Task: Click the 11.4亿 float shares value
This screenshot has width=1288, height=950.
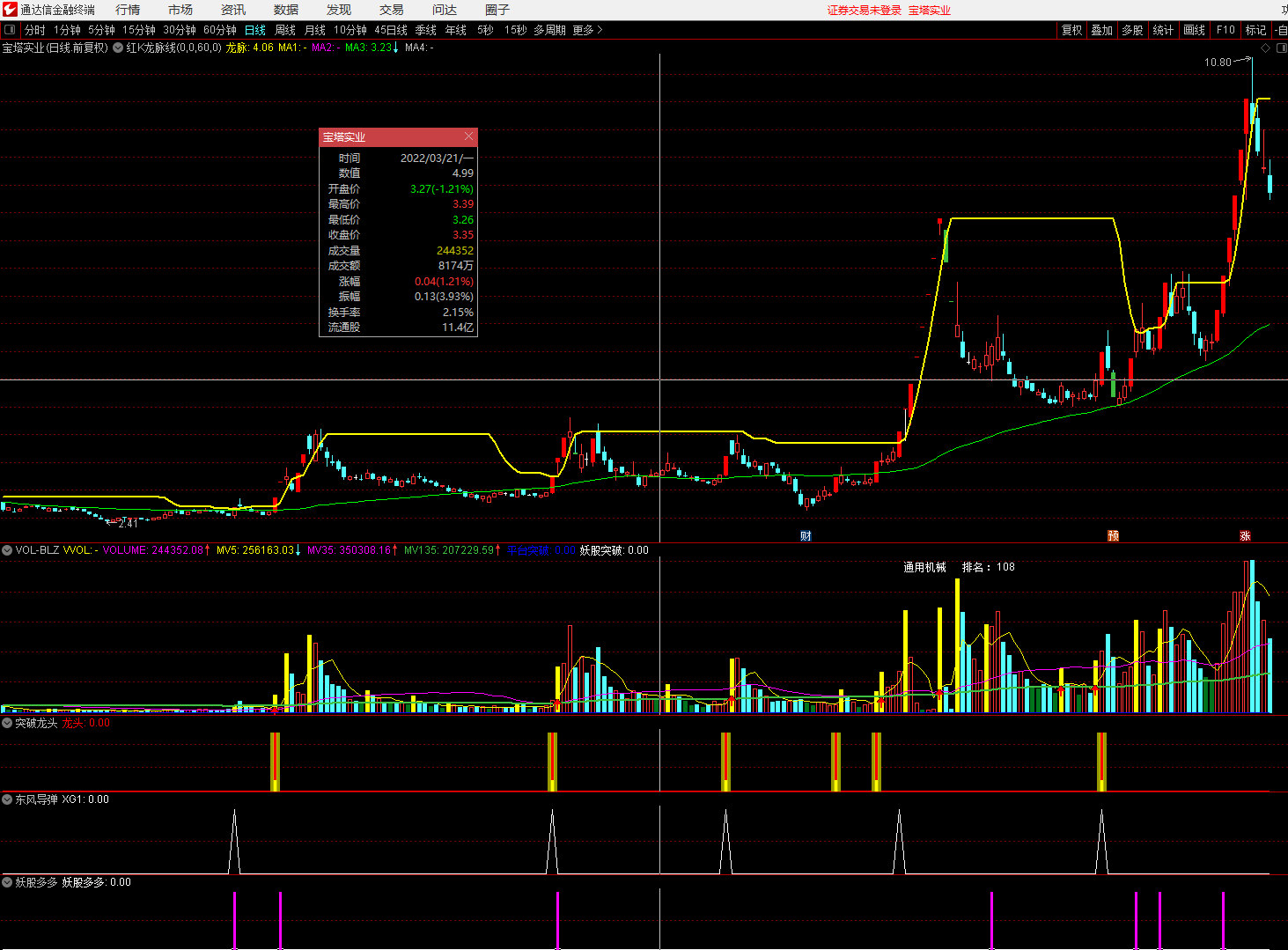Action: (458, 328)
